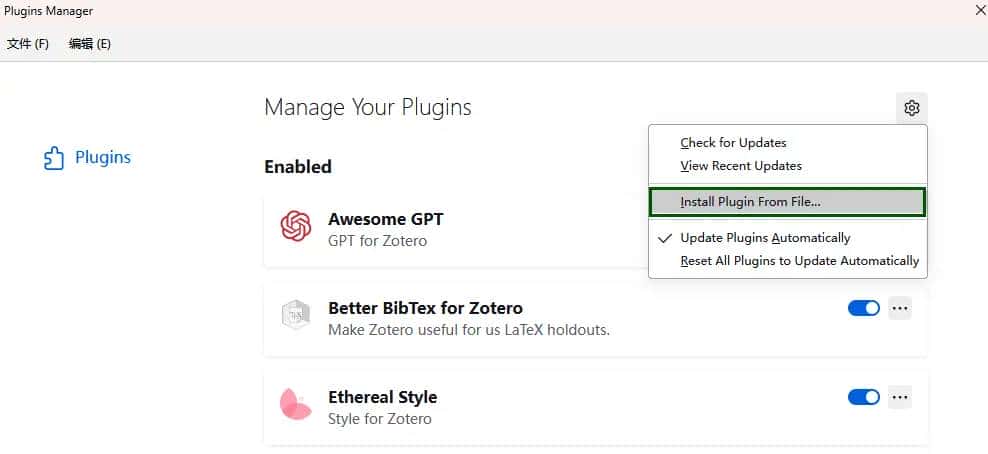The width and height of the screenshot is (988, 454).
Task: Click the Awesome GPT plugin title
Action: (x=385, y=219)
